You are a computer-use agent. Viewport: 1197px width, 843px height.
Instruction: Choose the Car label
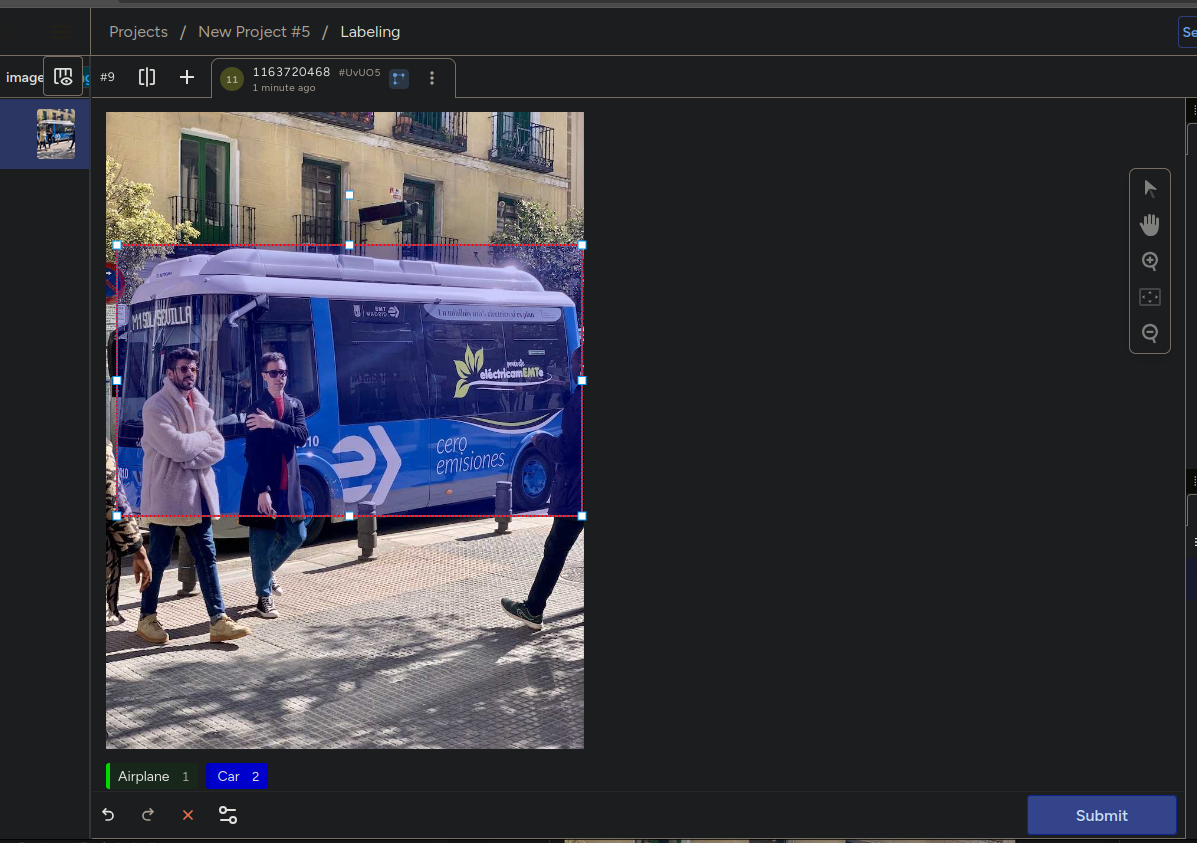point(237,777)
